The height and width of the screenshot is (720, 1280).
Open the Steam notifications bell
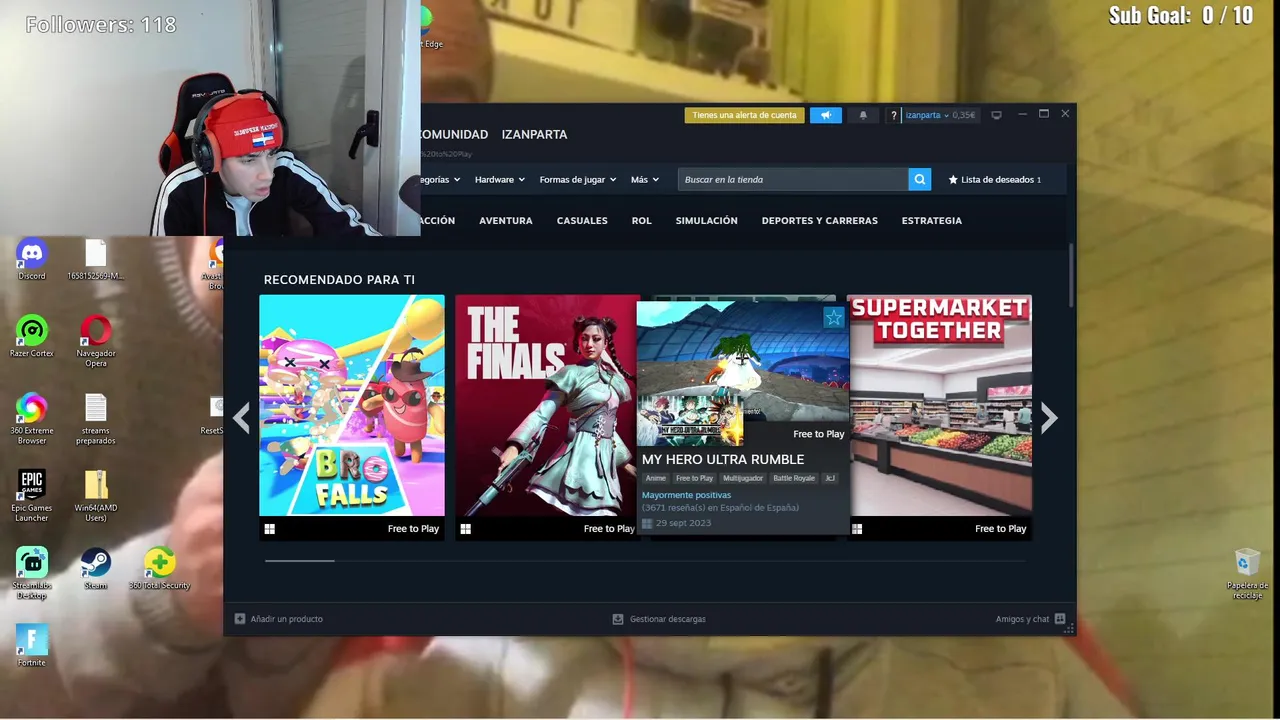click(863, 115)
